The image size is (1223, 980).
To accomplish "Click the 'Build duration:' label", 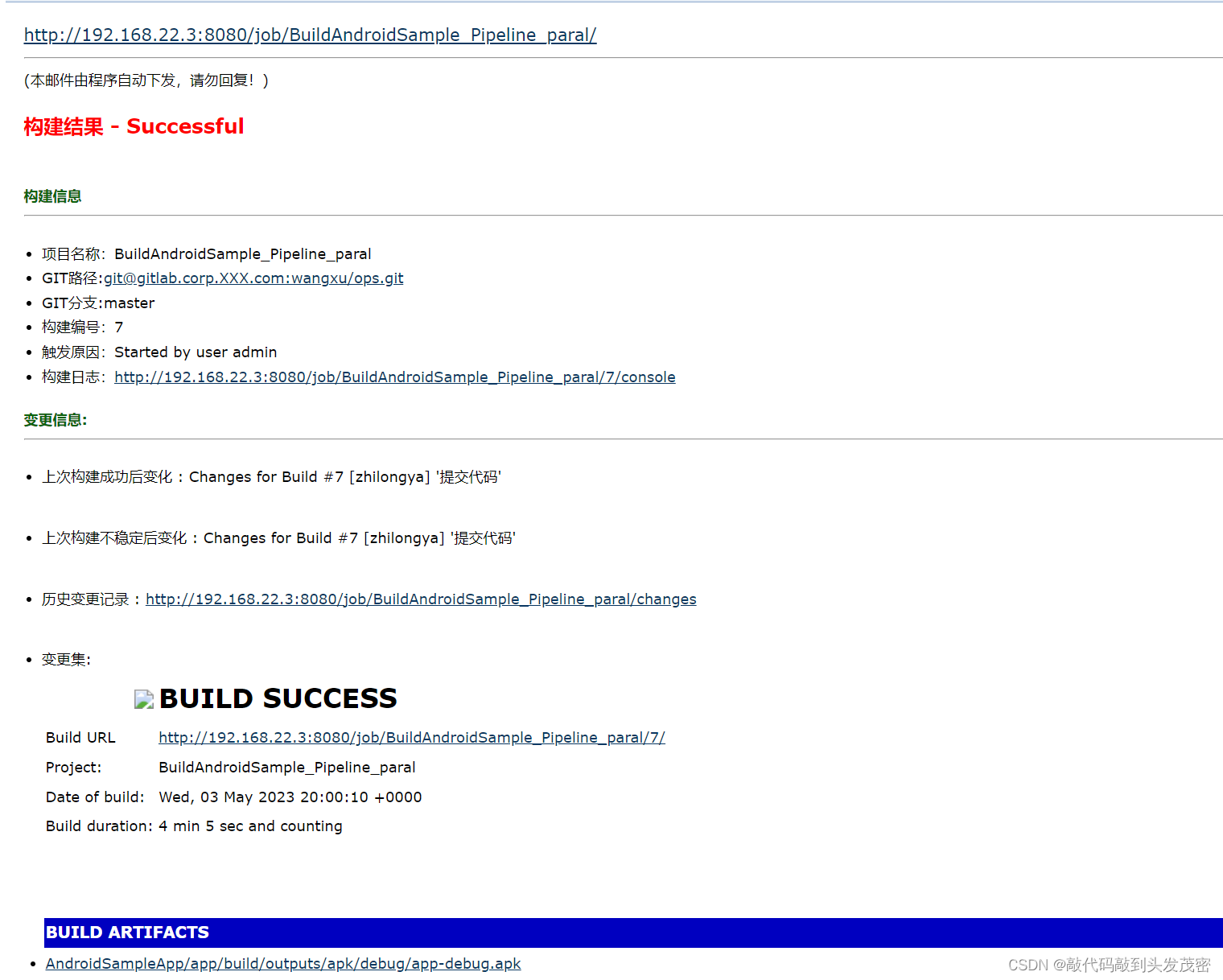I will click(x=99, y=826).
